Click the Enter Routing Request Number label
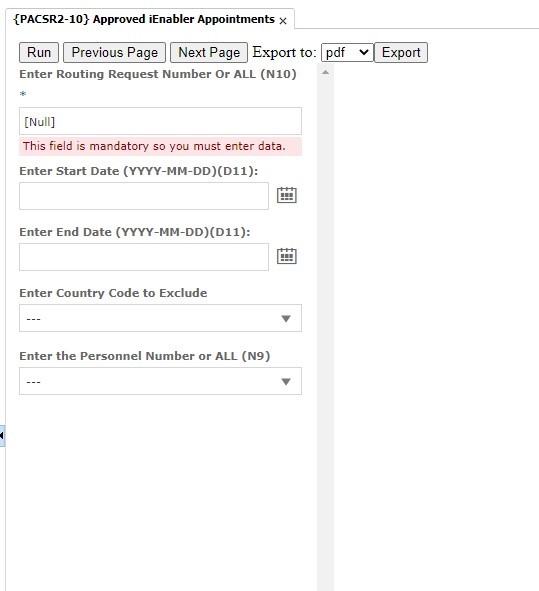The image size is (539, 591). (158, 74)
